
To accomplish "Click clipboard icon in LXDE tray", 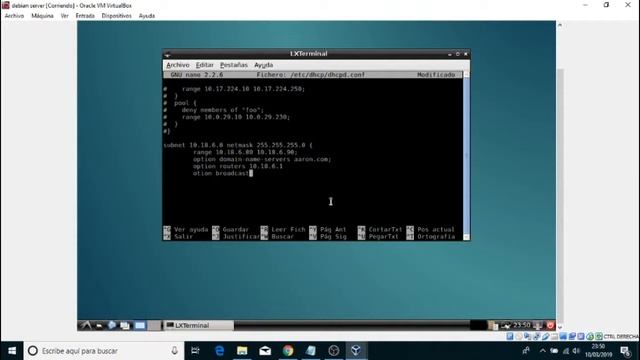I will pos(493,325).
